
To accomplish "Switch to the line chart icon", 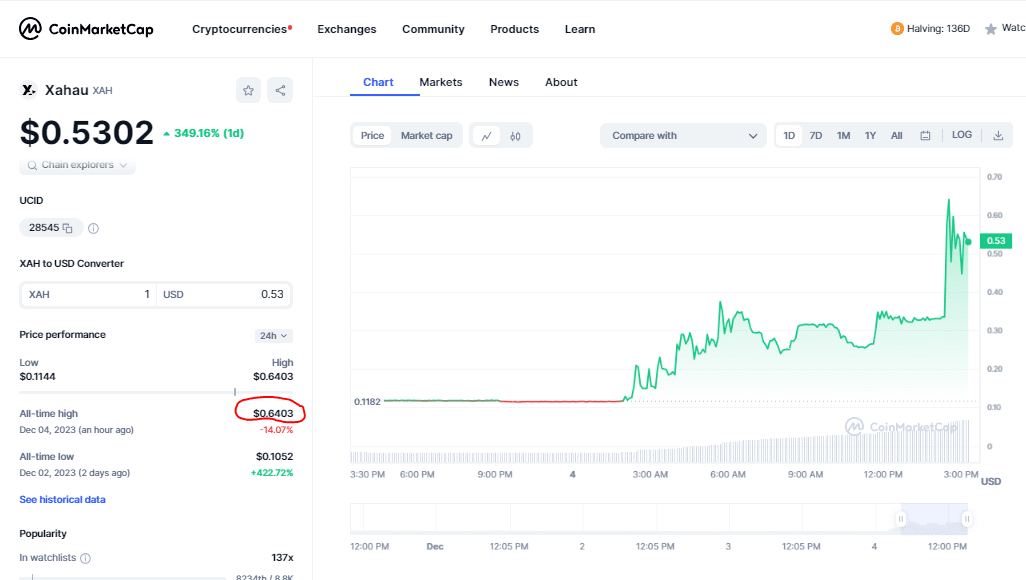I will coord(486,136).
